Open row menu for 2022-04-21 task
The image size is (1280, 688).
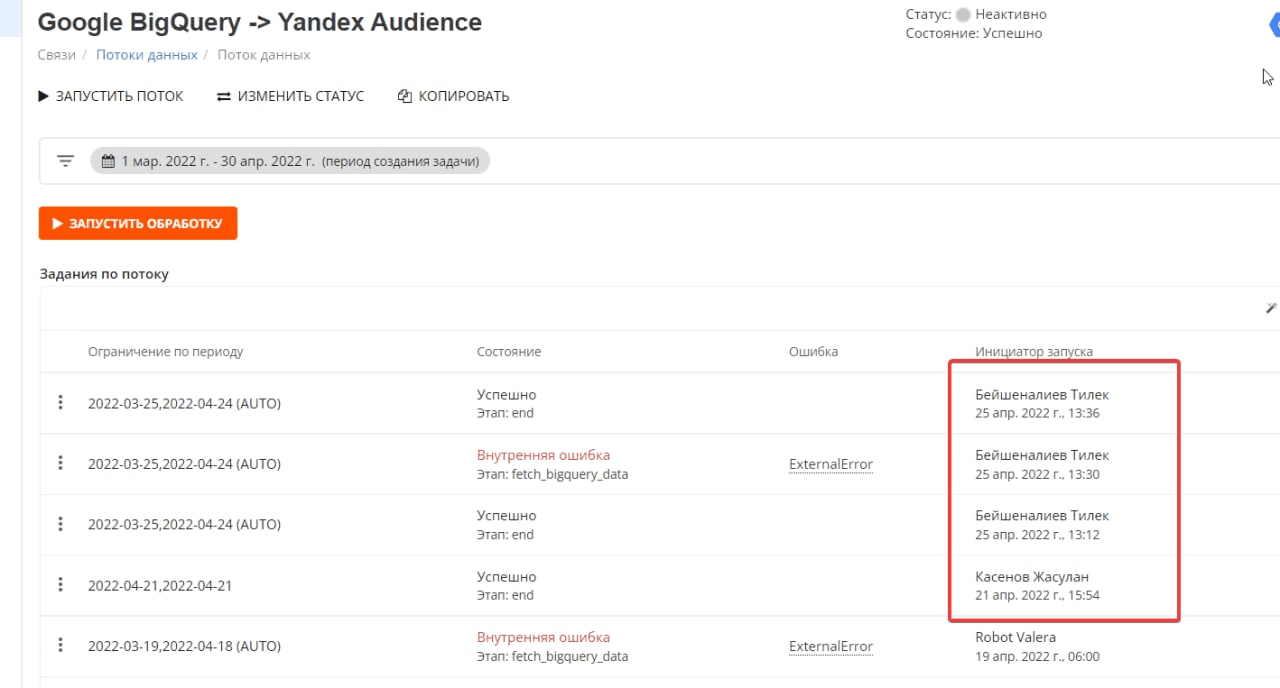60,585
